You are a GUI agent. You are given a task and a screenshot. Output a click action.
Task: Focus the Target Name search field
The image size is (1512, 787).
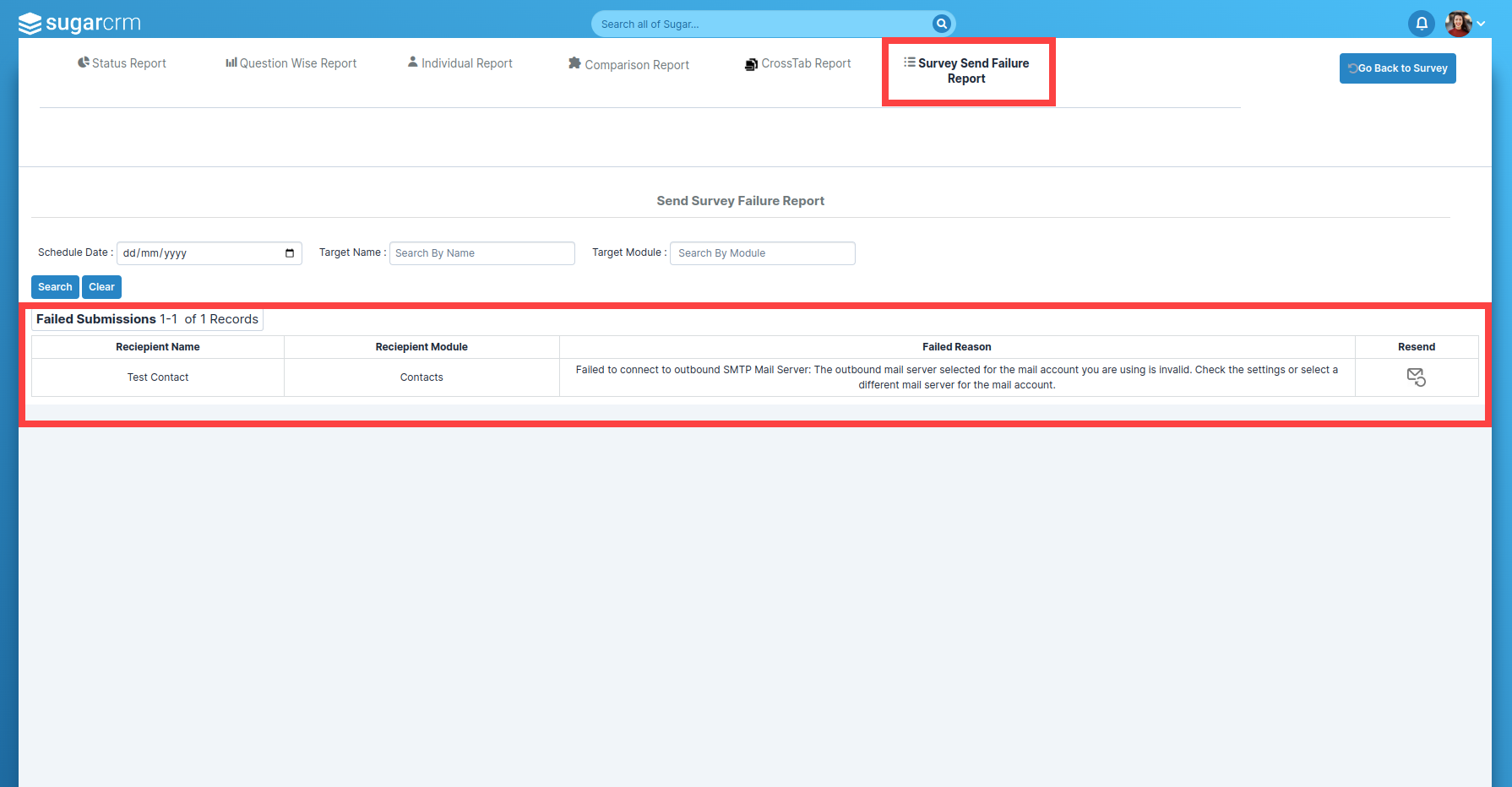coord(481,253)
